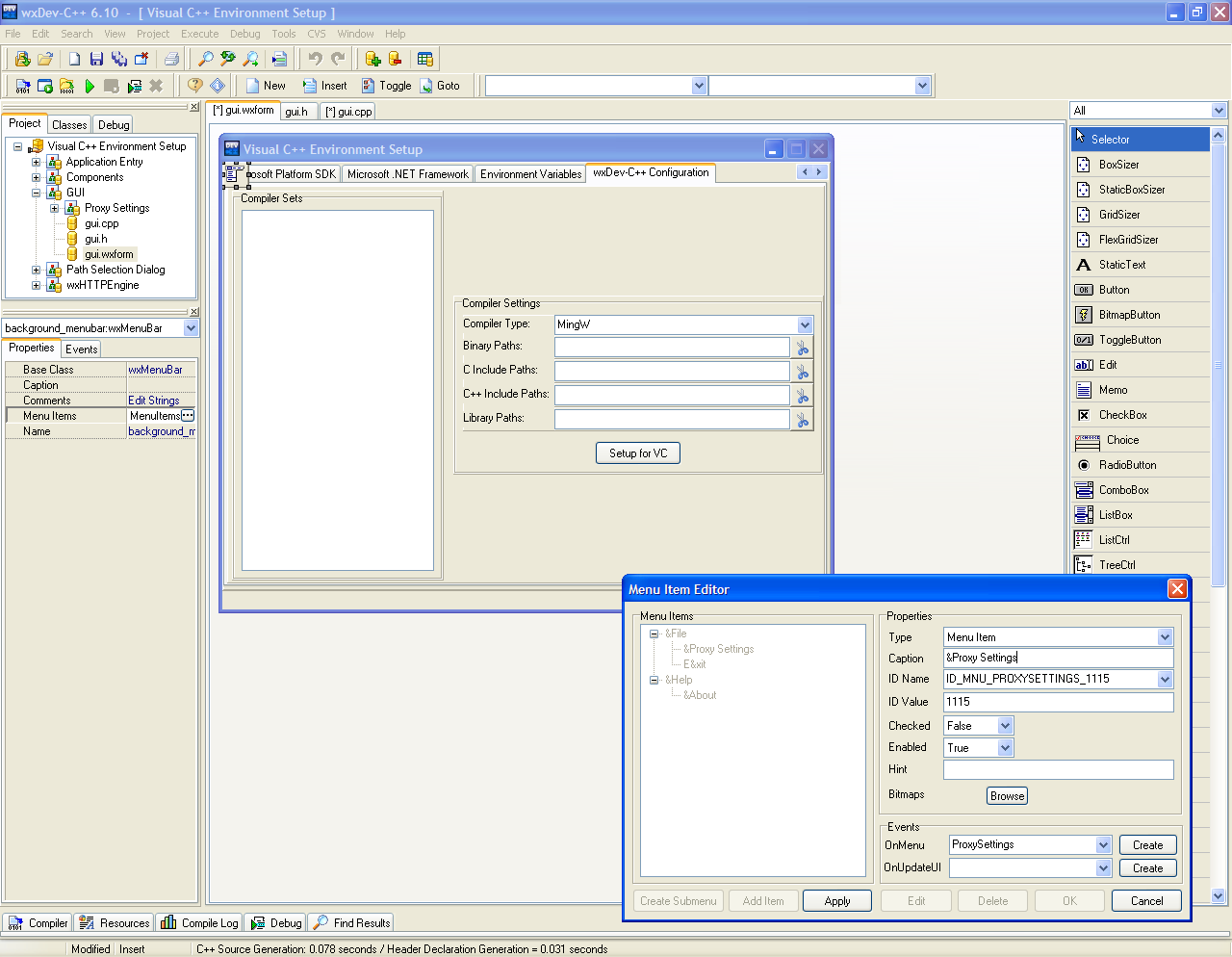Open the OnMenu event dropdown
This screenshot has width=1232, height=957.
pos(1103,845)
